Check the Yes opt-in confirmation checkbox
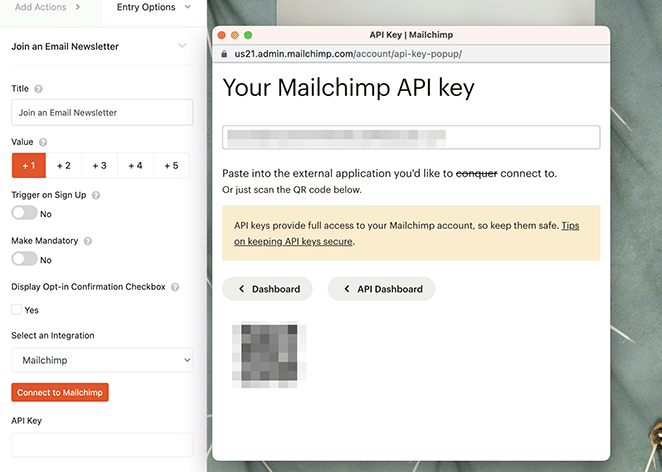The height and width of the screenshot is (472, 662). 17,309
